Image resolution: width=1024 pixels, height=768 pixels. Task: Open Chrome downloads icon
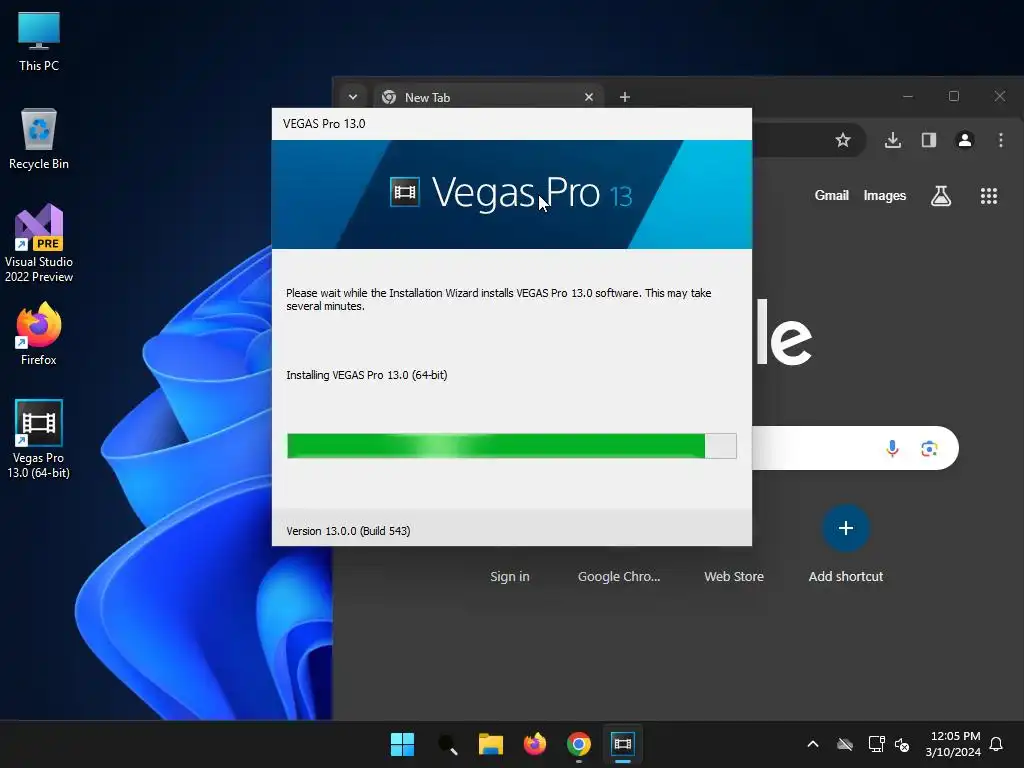tap(893, 140)
